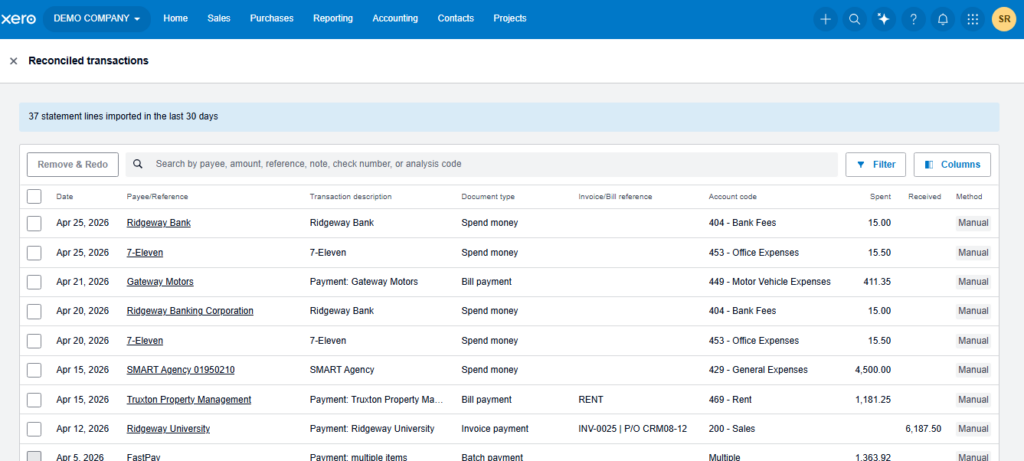Open the Filter options

pyautogui.click(x=875, y=165)
